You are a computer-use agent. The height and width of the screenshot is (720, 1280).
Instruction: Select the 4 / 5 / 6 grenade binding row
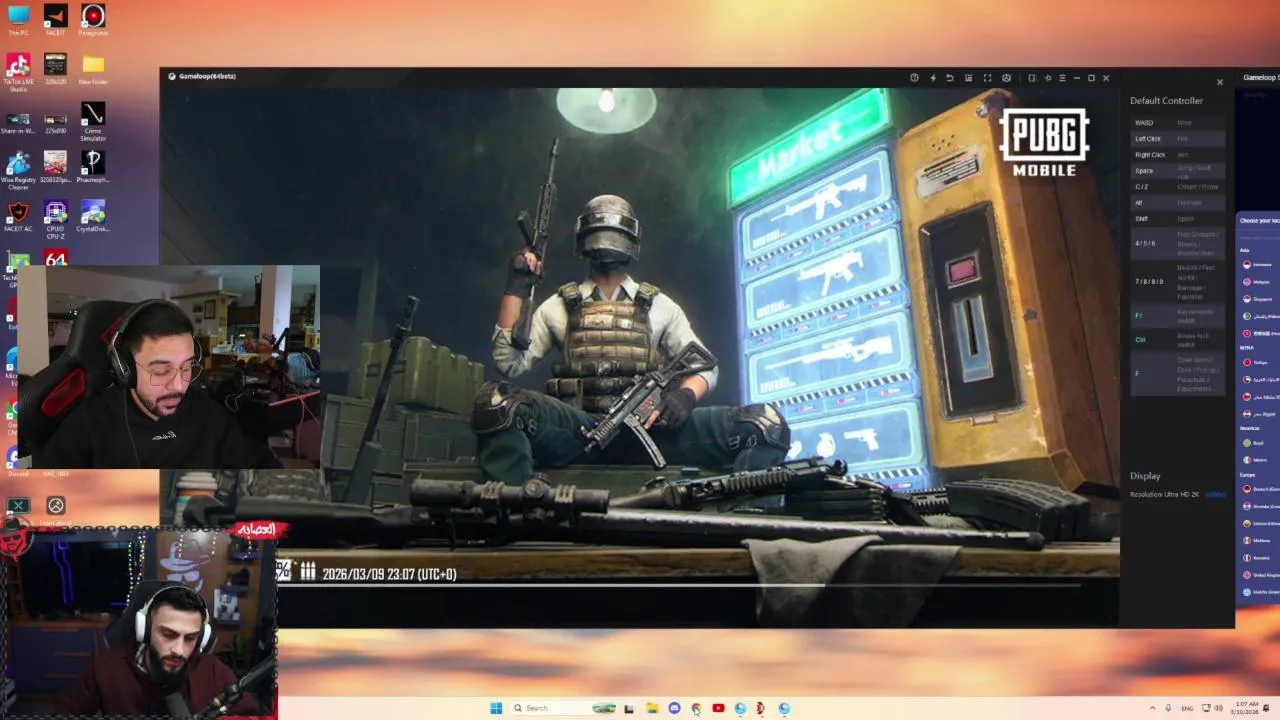(x=1178, y=243)
